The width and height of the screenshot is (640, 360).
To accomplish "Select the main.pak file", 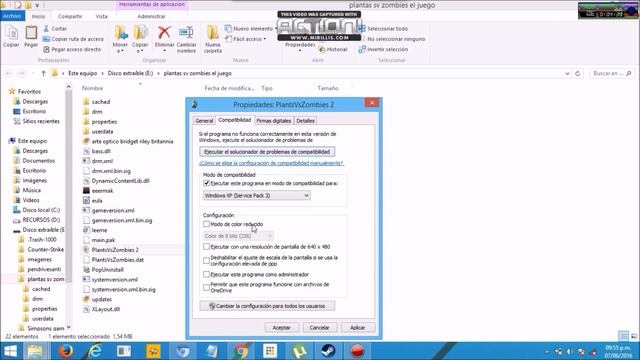I will coord(103,240).
